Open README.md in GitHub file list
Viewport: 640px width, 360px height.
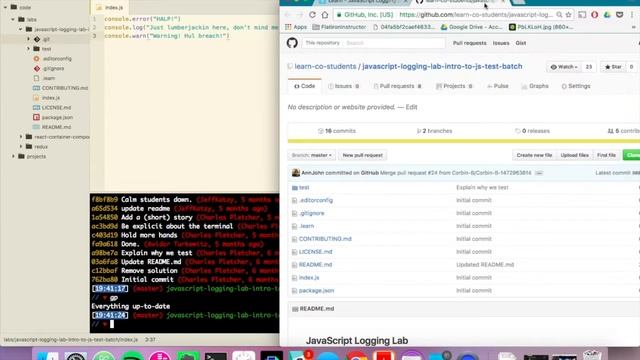(x=316, y=264)
